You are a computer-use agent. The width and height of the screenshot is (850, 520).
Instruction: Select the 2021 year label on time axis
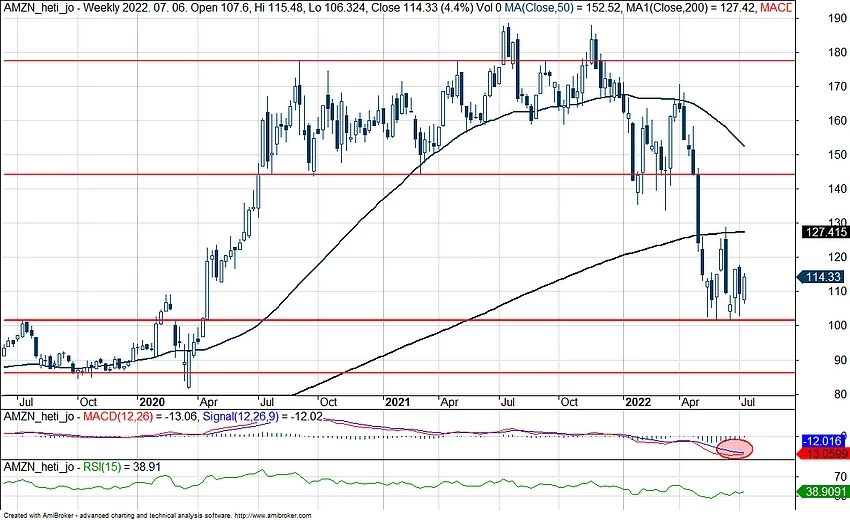397,402
